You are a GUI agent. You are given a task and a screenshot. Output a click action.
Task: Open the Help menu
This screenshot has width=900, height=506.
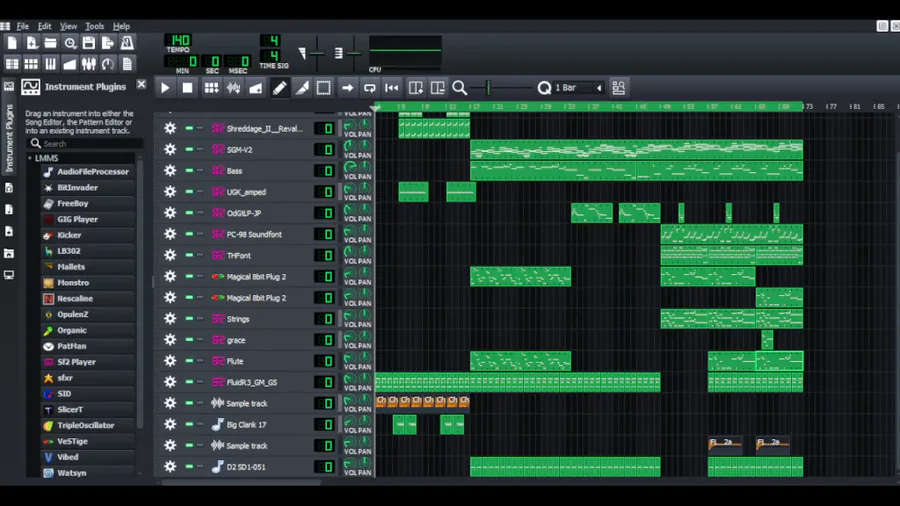[x=121, y=26]
